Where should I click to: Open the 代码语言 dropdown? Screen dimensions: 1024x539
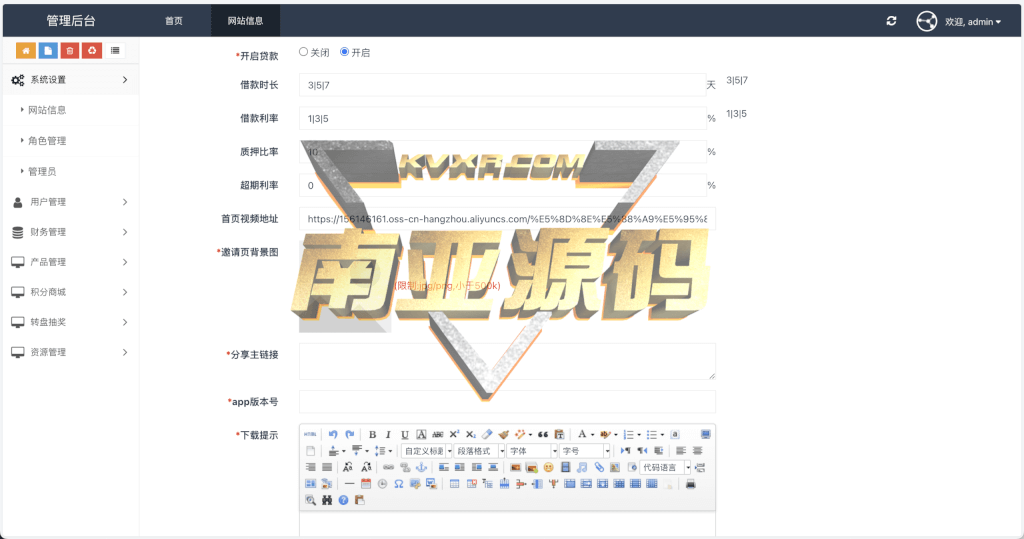[x=665, y=467]
